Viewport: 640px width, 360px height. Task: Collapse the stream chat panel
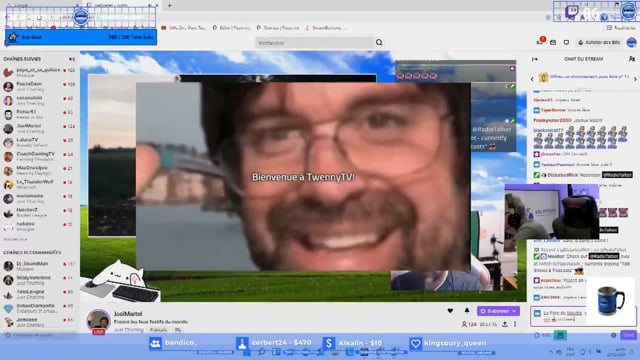535,59
